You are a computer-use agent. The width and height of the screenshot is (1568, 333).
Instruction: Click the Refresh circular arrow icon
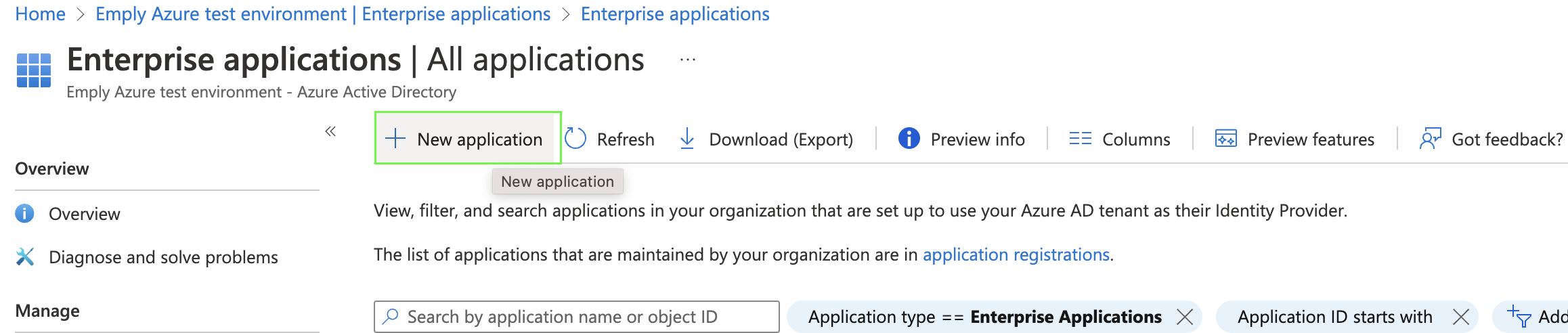point(575,139)
